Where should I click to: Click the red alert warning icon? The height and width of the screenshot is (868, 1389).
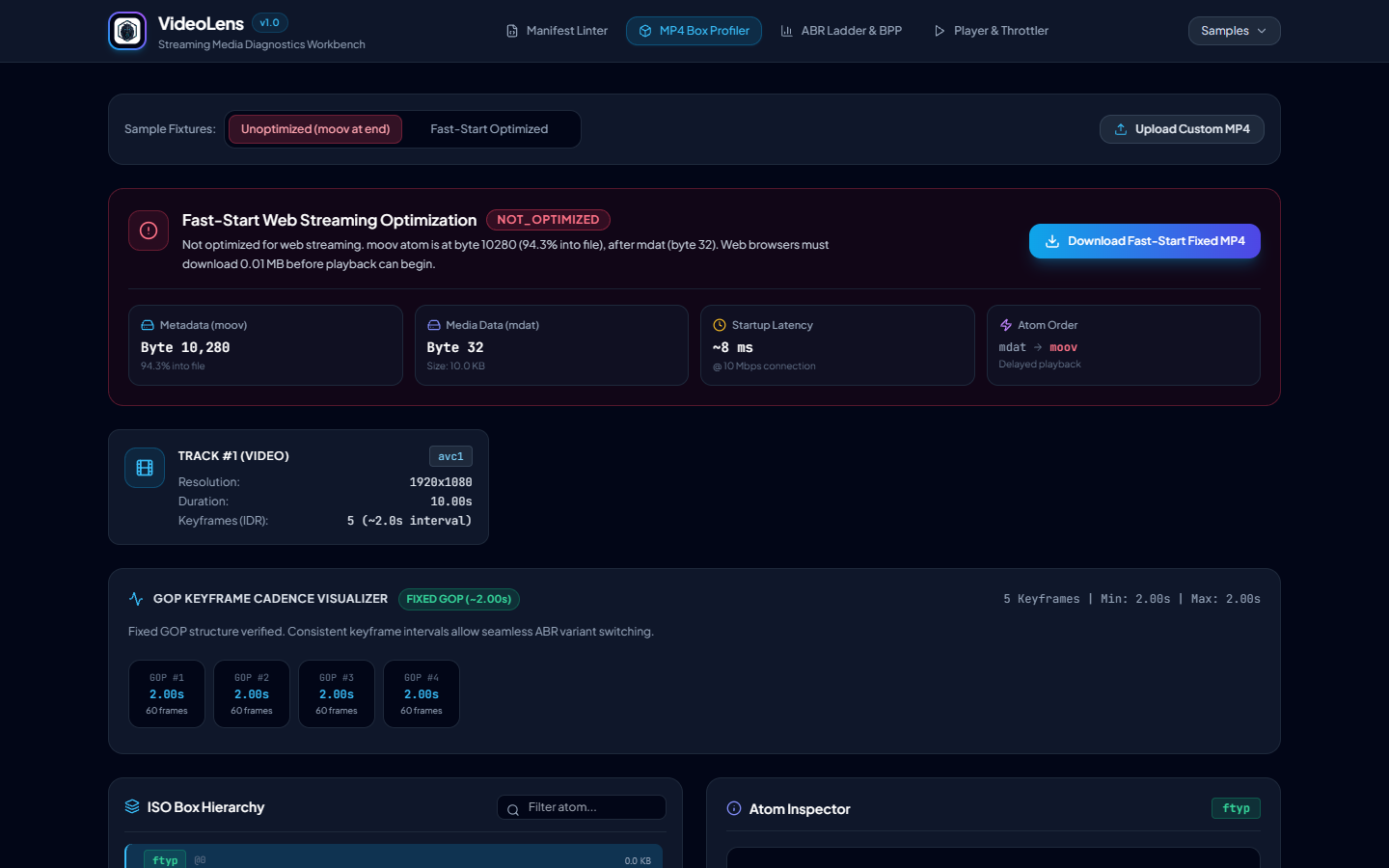coord(149,231)
